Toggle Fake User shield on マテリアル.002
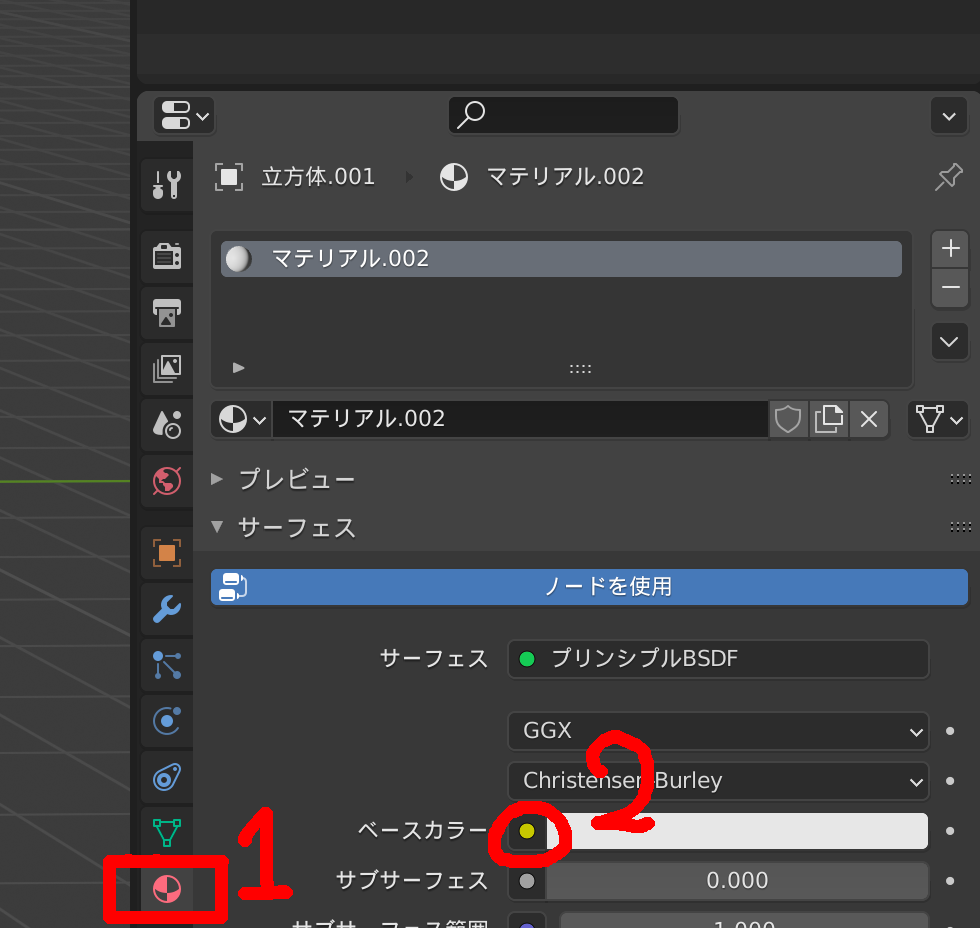Screen dimensions: 980x928 click(x=787, y=419)
